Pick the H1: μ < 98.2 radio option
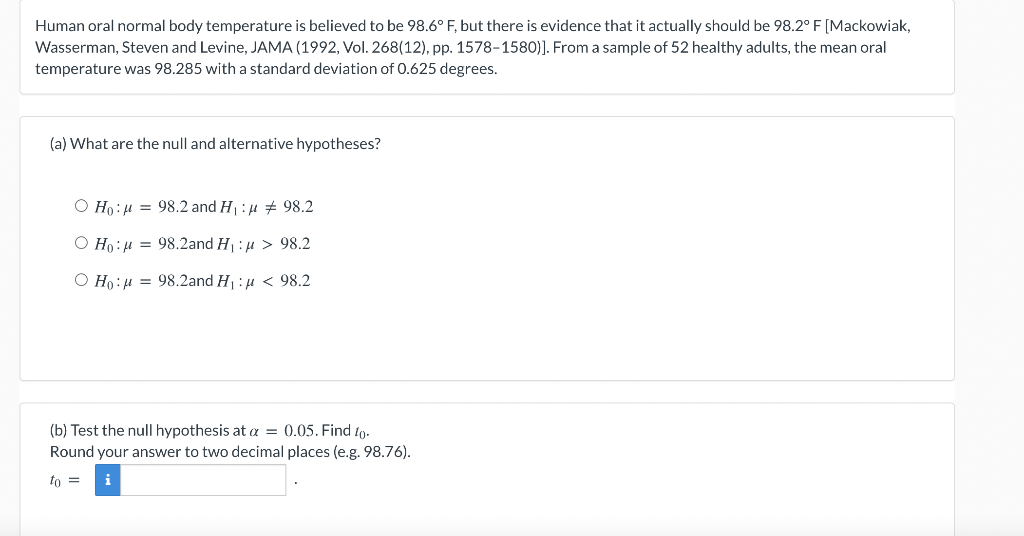1024x536 pixels. pos(81,281)
